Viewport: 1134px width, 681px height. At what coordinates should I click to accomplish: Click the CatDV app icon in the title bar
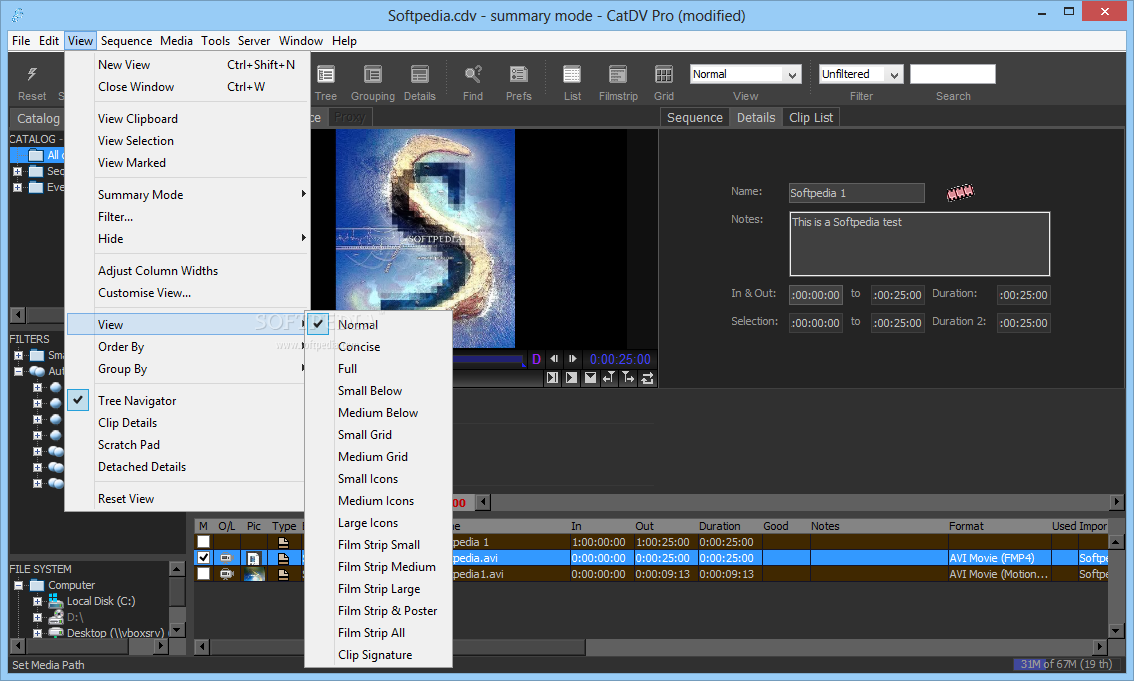17,15
